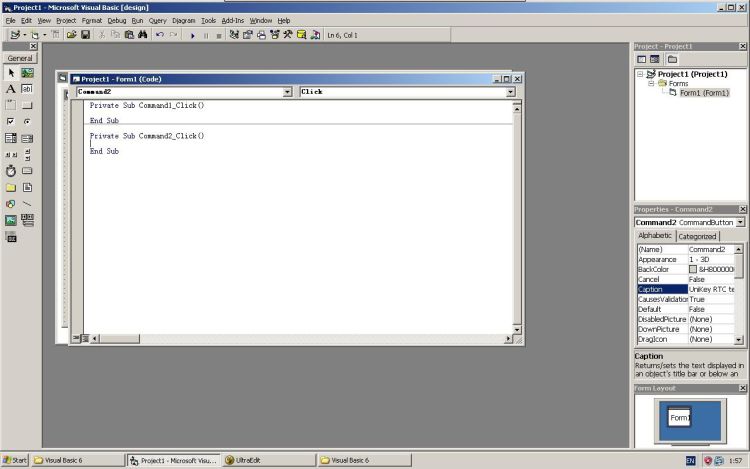Open the Project Explorer toolbar icon
750x469 pixels.
(234, 34)
